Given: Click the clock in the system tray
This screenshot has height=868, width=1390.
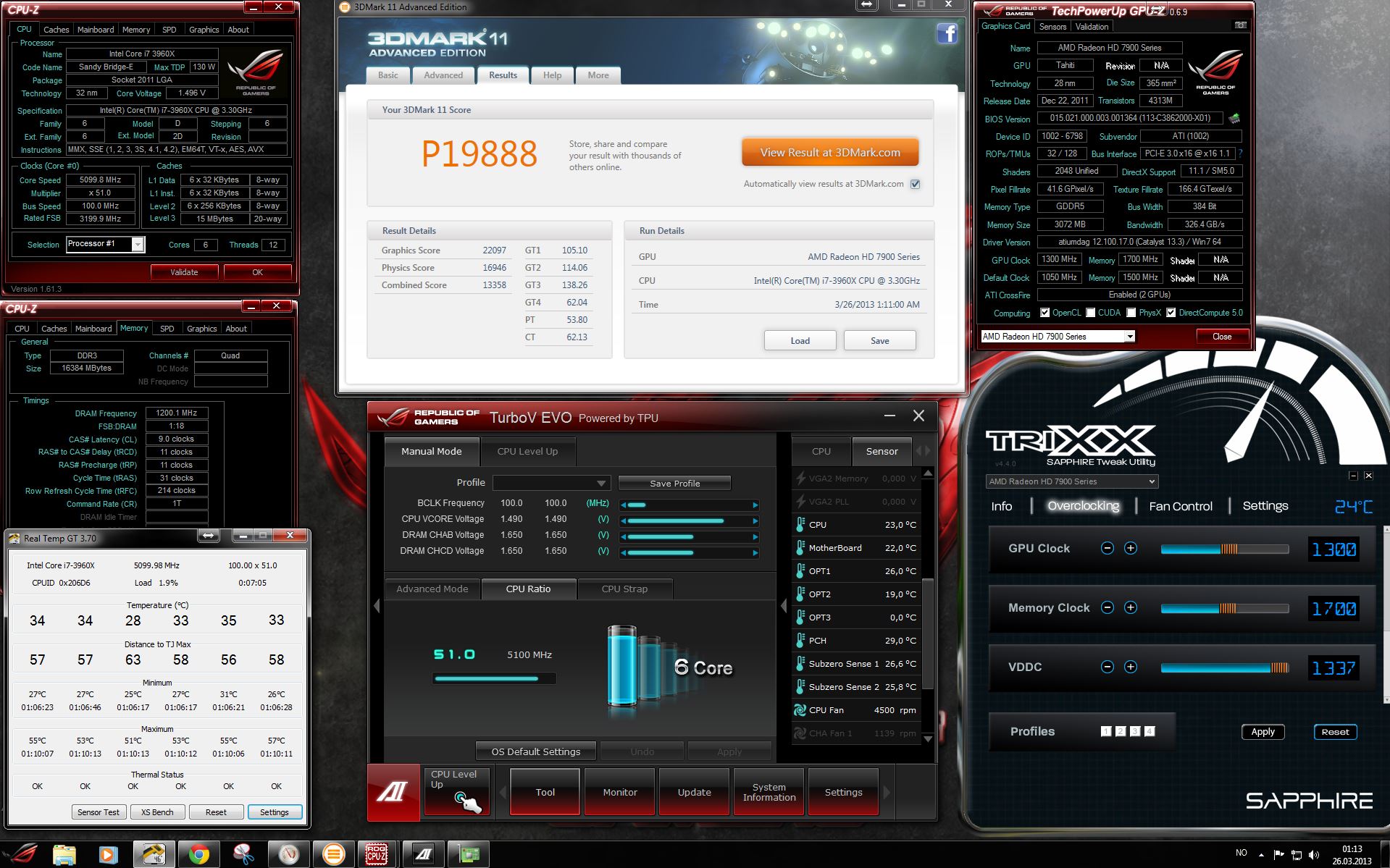Looking at the screenshot, I should click(x=1352, y=855).
